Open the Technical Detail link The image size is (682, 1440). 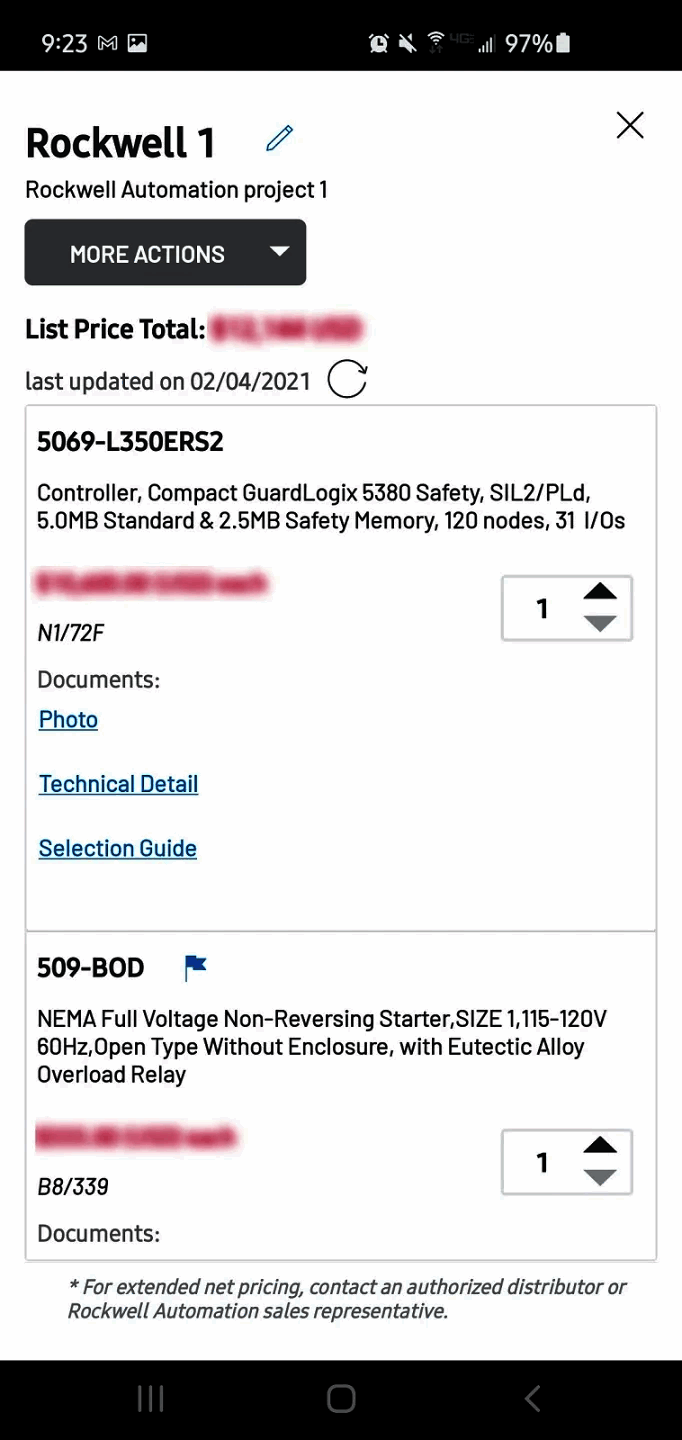118,784
